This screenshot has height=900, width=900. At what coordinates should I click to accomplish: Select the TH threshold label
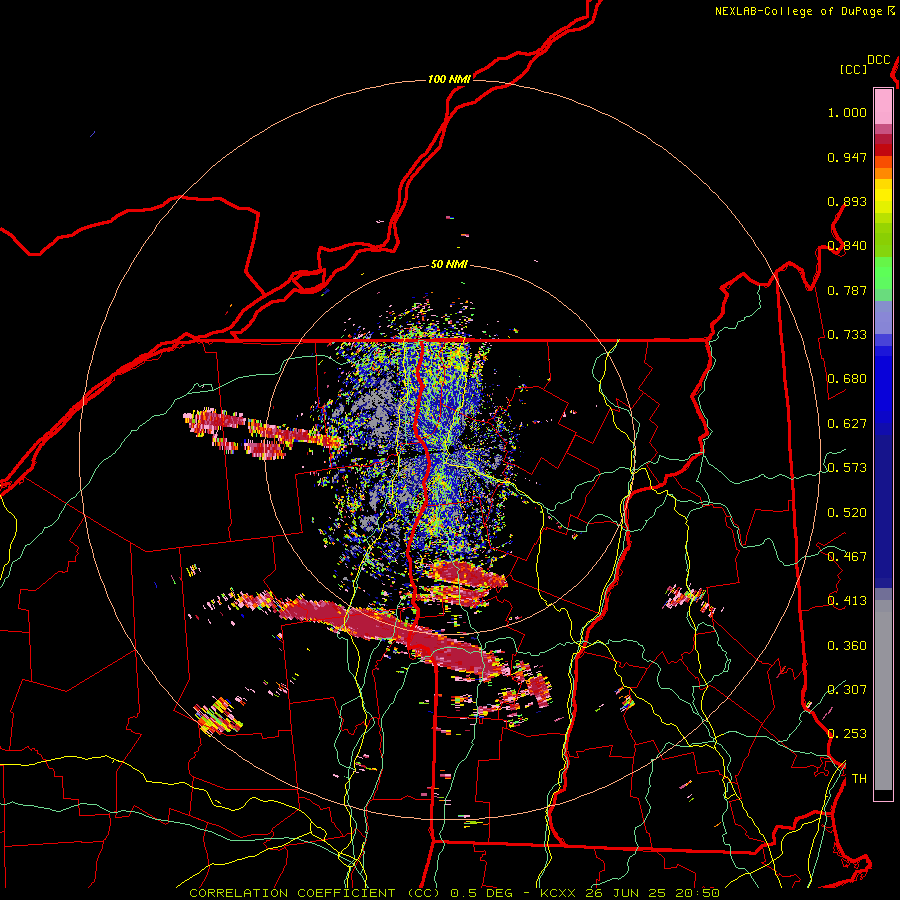click(x=859, y=779)
